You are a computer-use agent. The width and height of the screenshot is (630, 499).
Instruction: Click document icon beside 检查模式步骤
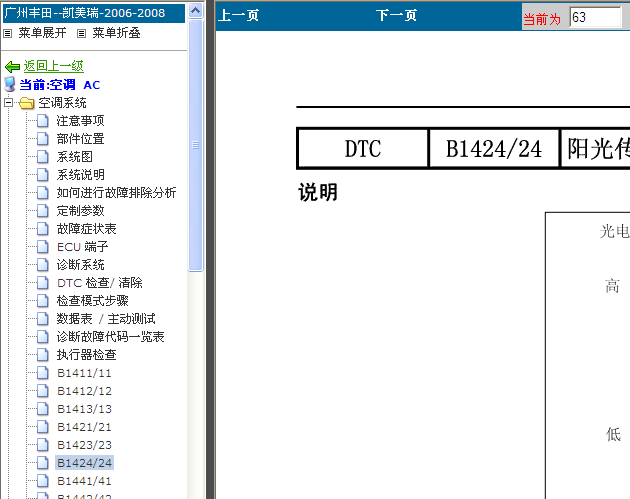[43, 301]
